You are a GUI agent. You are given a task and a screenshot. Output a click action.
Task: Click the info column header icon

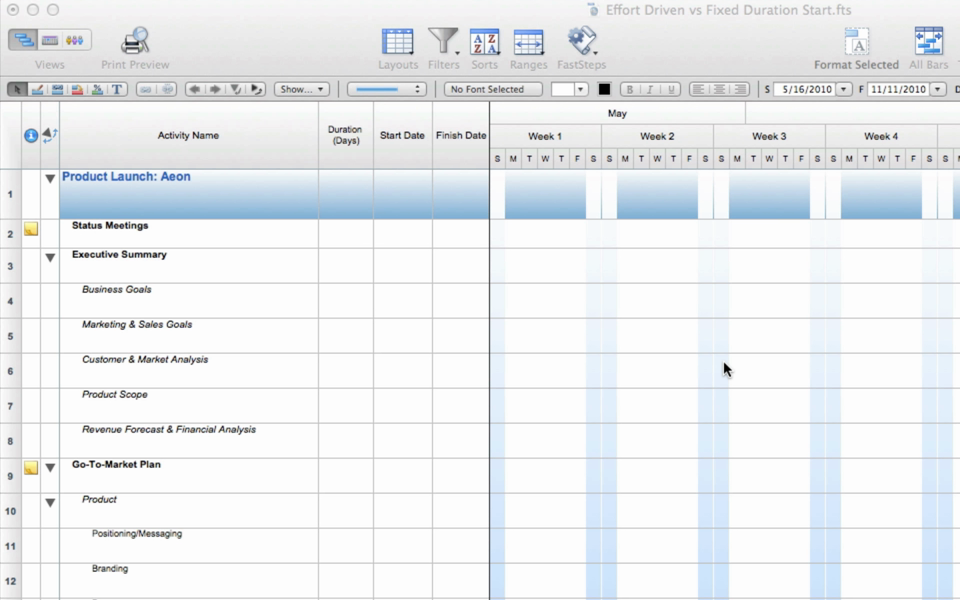[31, 136]
